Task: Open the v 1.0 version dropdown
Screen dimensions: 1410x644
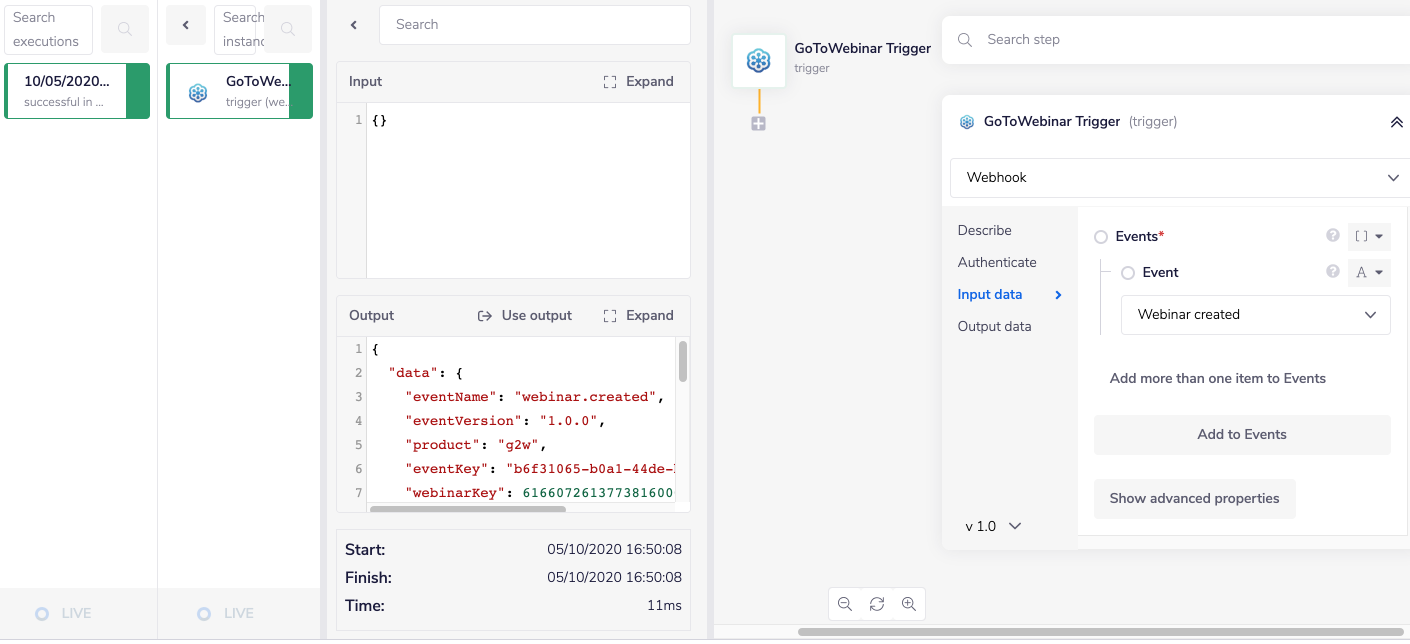Action: 993,525
